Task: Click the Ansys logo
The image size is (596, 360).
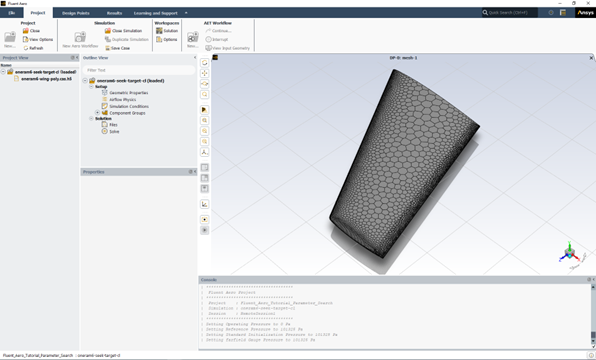Action: [585, 13]
